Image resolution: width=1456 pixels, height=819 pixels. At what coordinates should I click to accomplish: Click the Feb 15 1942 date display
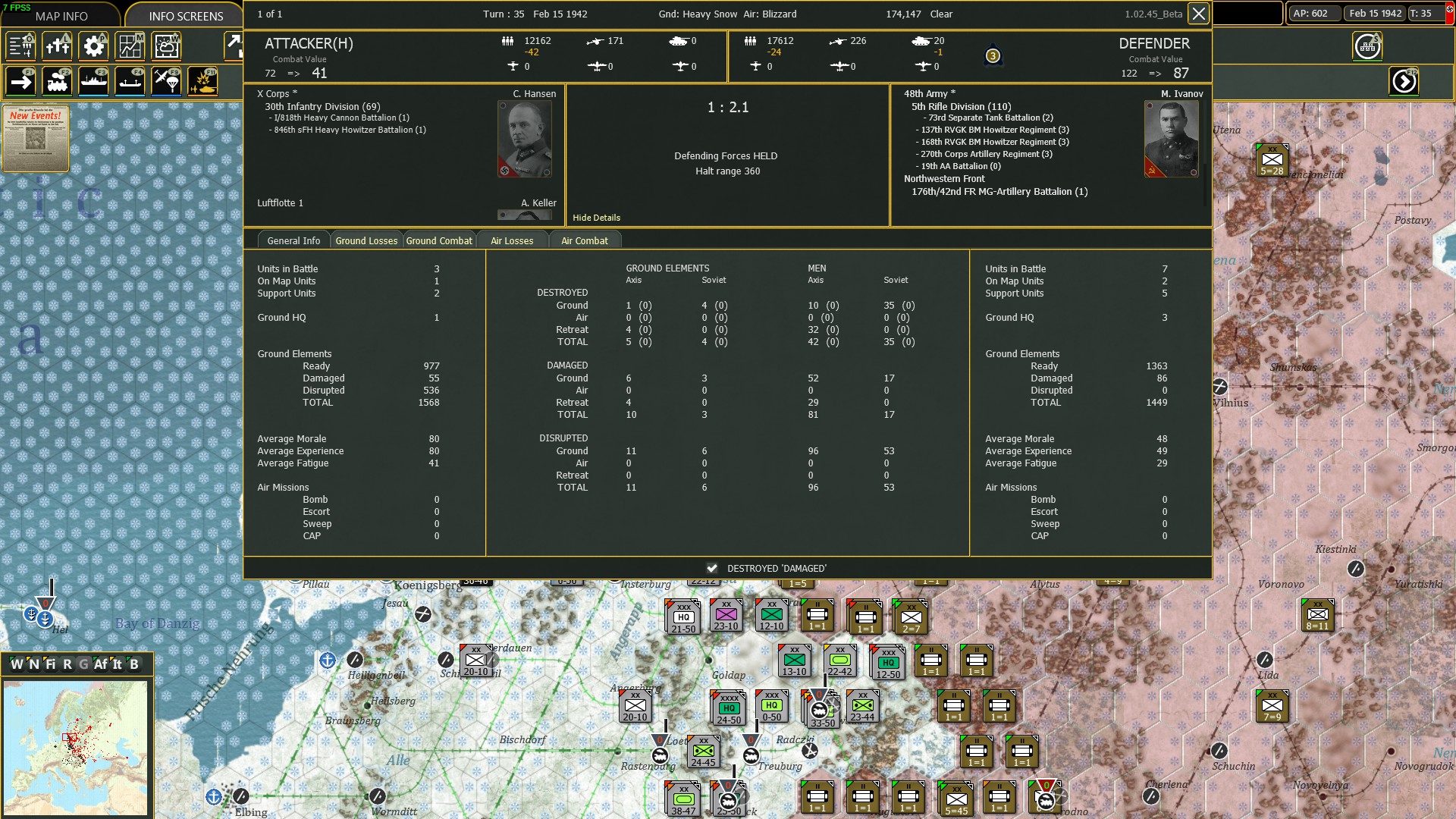click(x=1375, y=14)
